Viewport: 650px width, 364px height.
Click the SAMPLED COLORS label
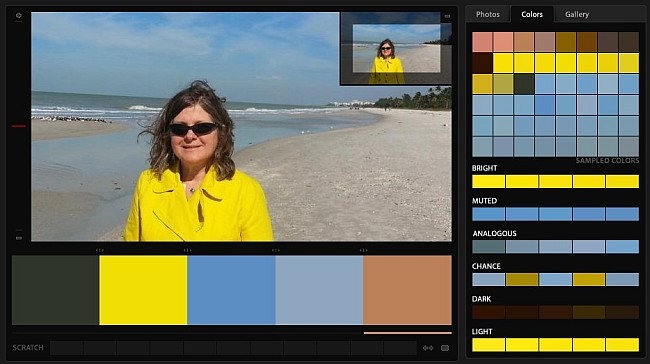607,161
